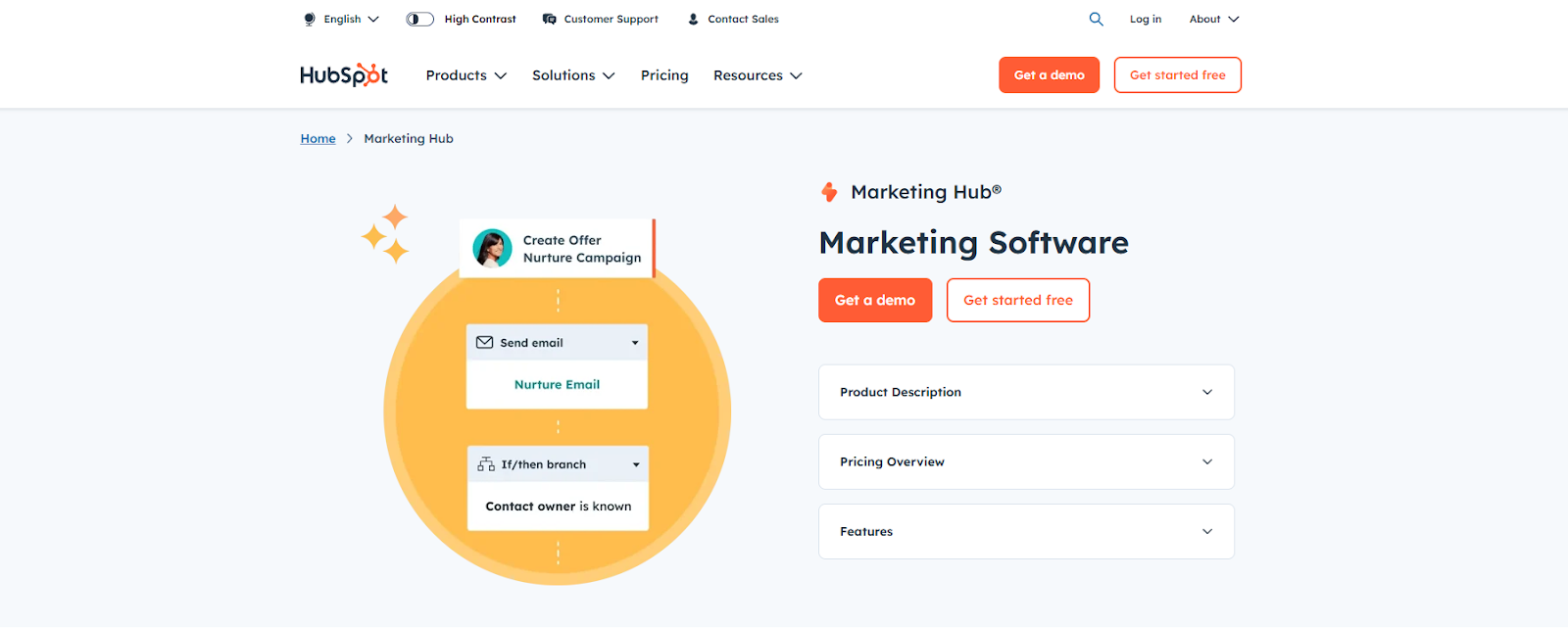The image size is (1568, 629).
Task: Click the Contact Sales person icon
Action: pyautogui.click(x=693, y=19)
